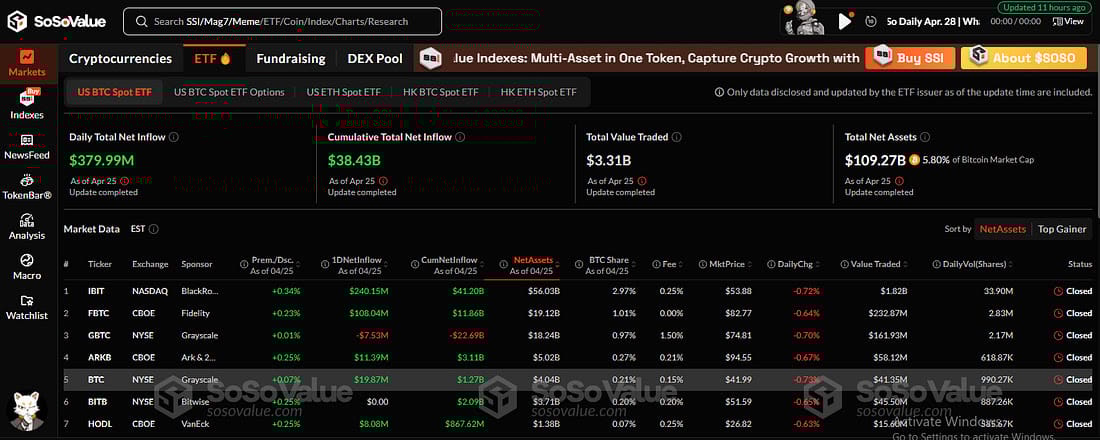Focus the SSI/Mag7/Meme search box
This screenshot has width=1100, height=440.
[282, 22]
